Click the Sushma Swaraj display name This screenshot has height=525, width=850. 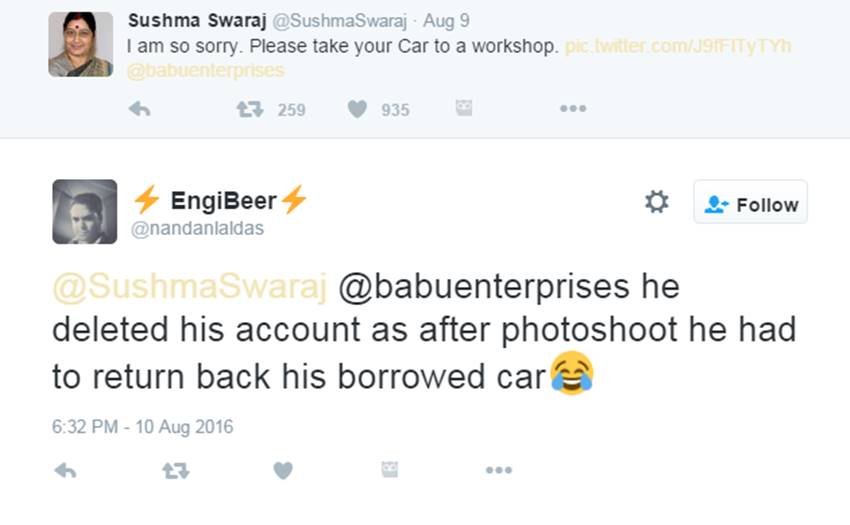[x=189, y=21]
